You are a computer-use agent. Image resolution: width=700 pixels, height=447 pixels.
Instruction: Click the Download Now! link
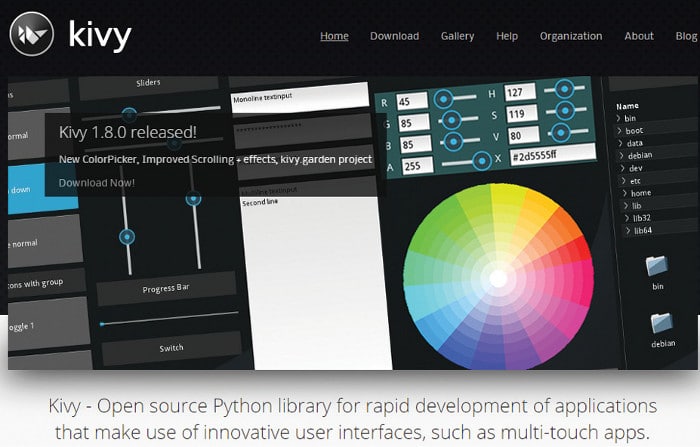point(96,183)
